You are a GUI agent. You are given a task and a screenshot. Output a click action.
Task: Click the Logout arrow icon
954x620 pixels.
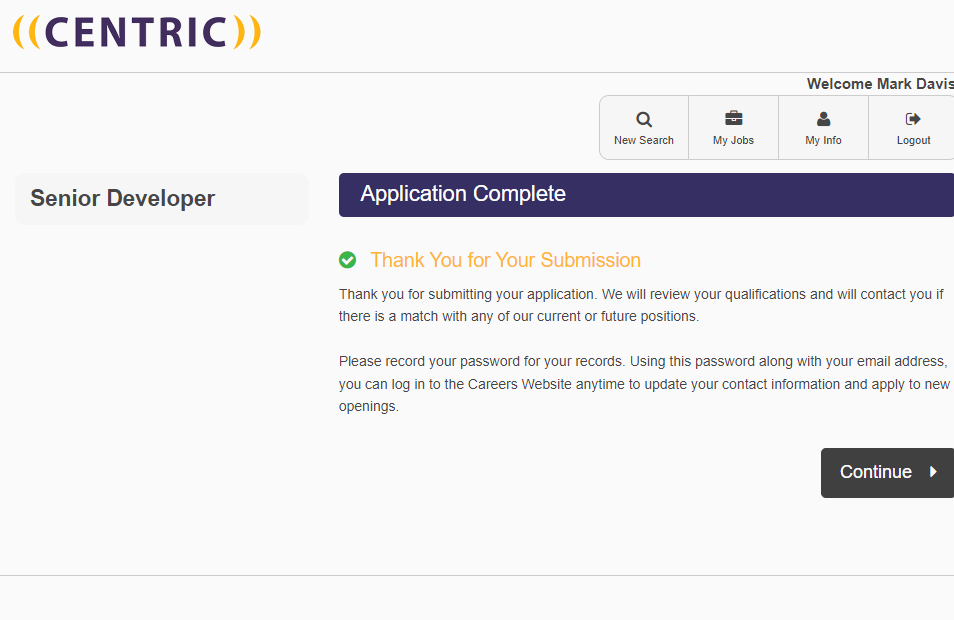pos(913,119)
